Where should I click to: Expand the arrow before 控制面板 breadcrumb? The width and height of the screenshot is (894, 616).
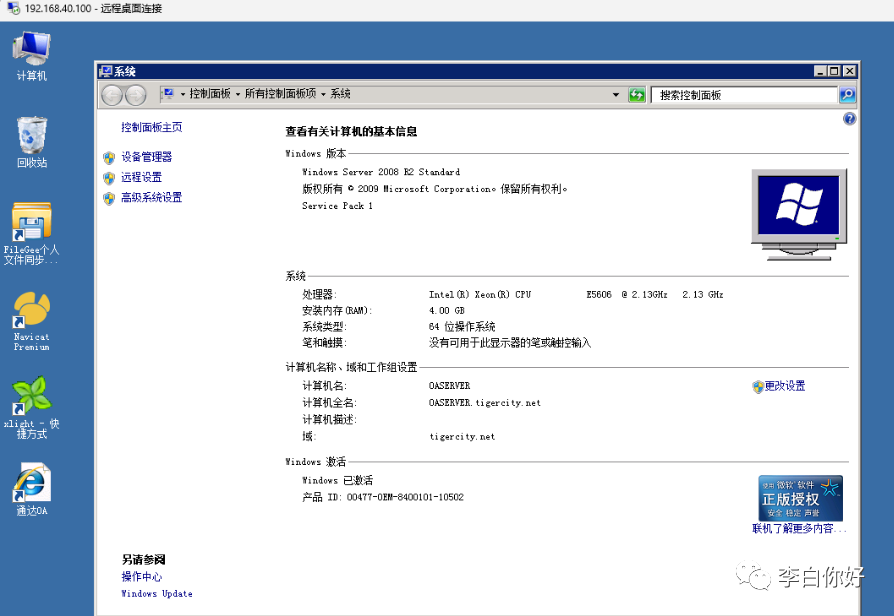(x=183, y=94)
